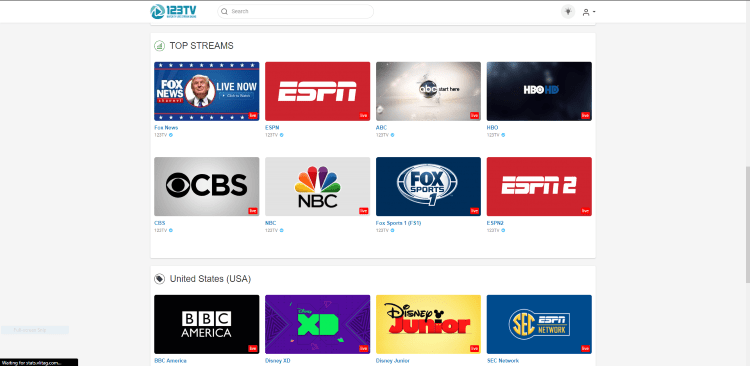Open the ESPN 2 stream thumbnail

coord(539,186)
